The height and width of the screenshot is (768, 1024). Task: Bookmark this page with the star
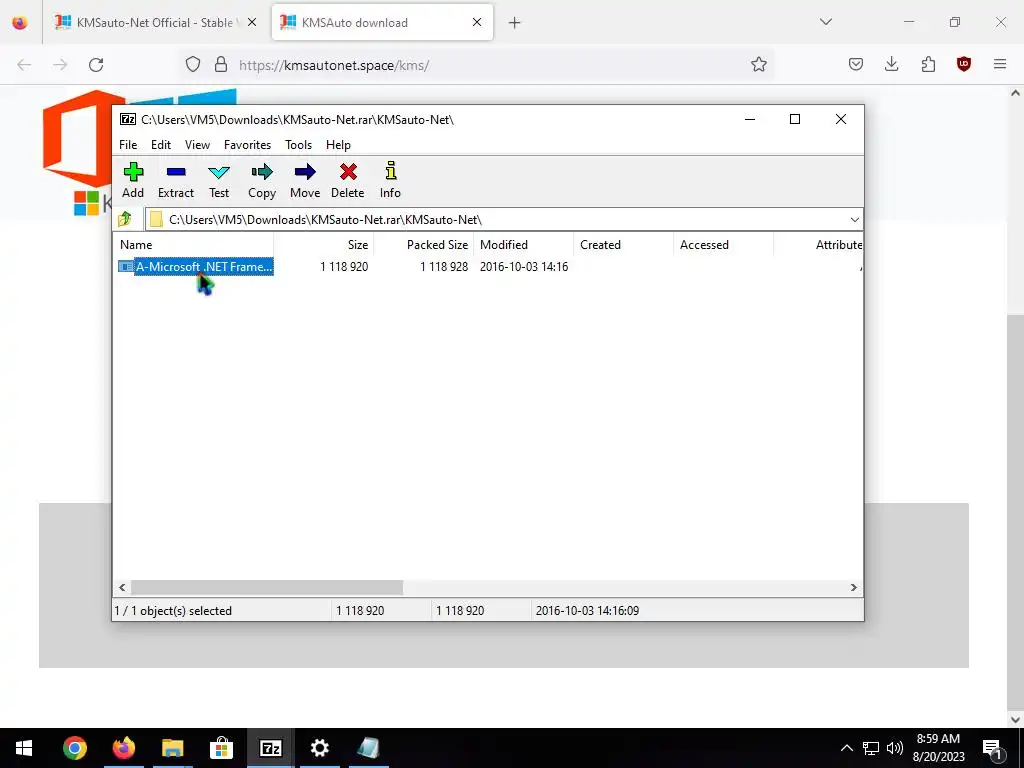pos(758,65)
